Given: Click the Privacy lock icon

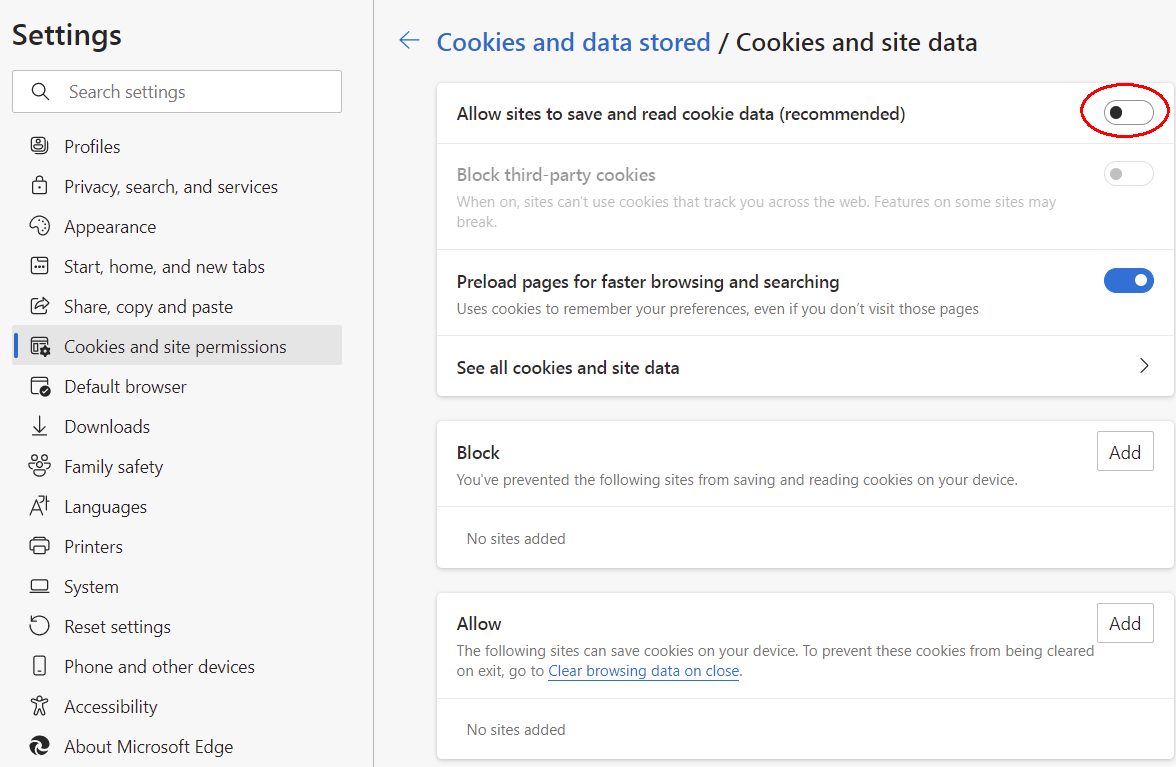Looking at the screenshot, I should click(40, 186).
